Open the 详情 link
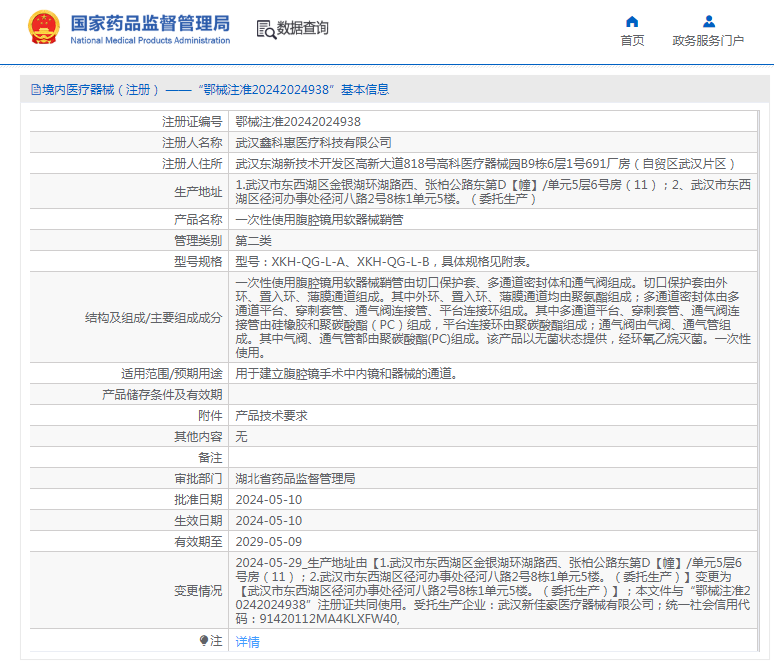Screen dimensions: 774x664 (247, 641)
